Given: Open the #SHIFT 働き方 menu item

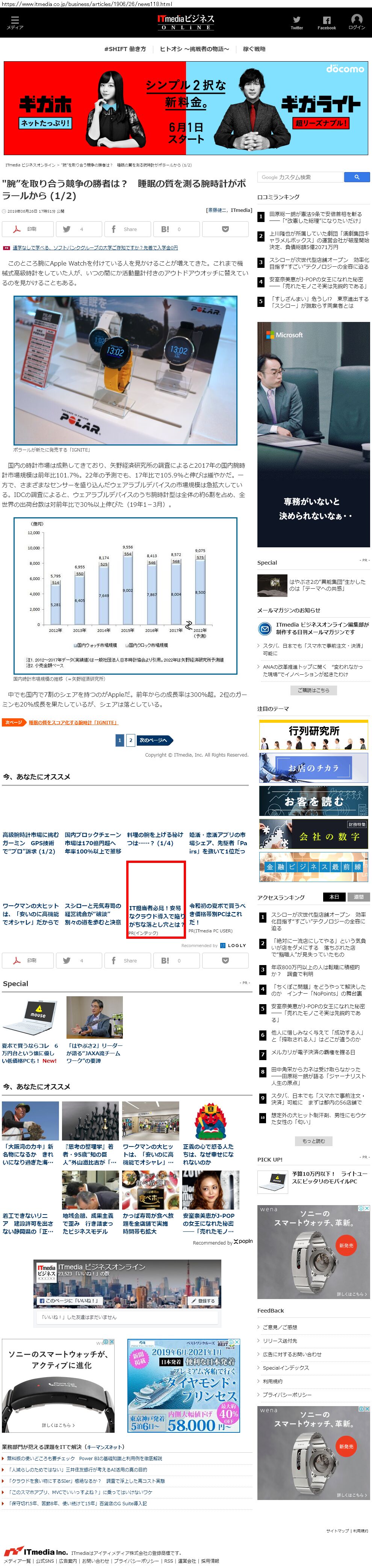Looking at the screenshot, I should tap(125, 49).
